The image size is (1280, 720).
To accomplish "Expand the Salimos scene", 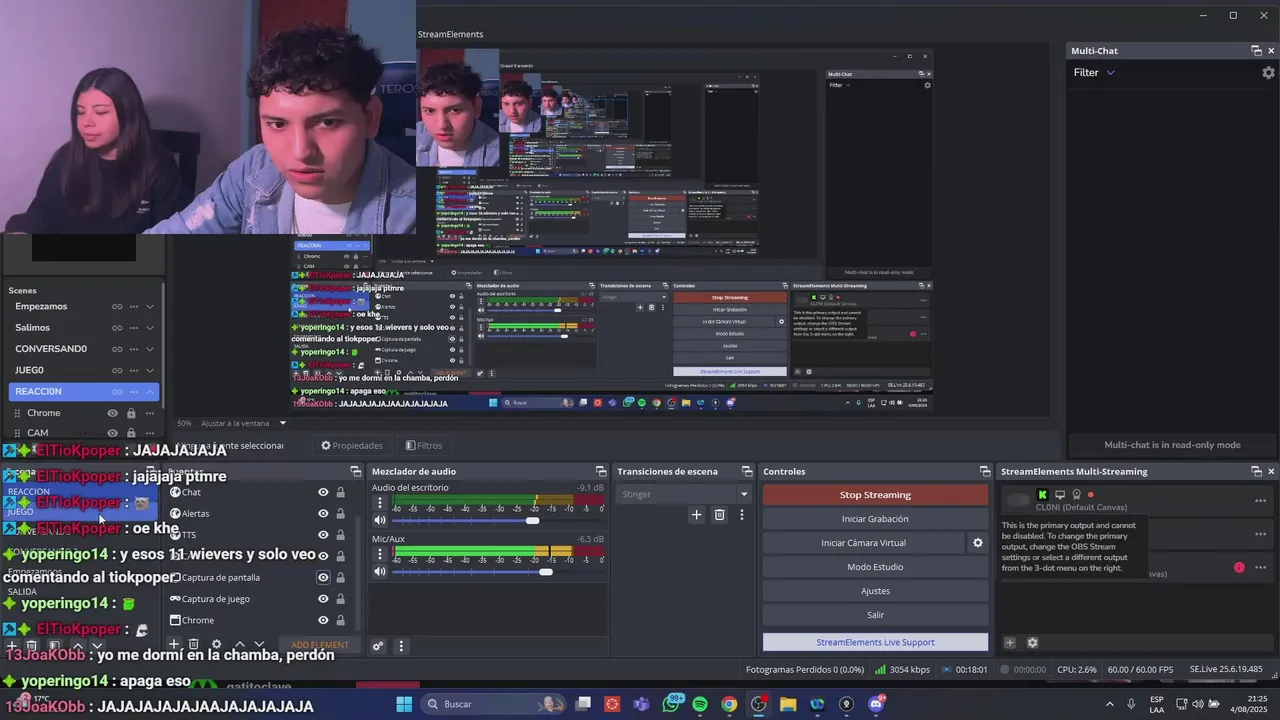I will pos(150,328).
